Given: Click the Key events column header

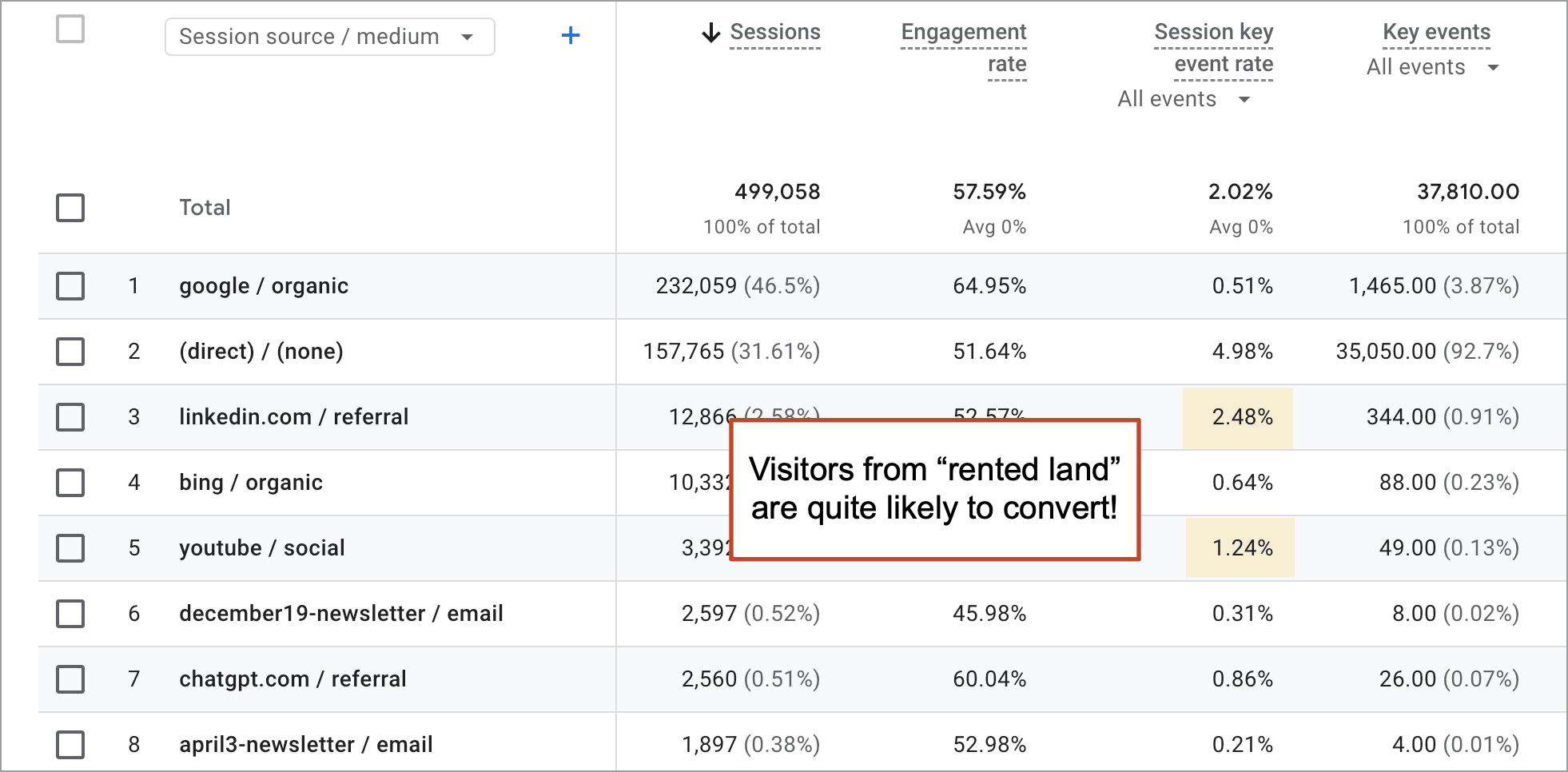Looking at the screenshot, I should [x=1436, y=33].
